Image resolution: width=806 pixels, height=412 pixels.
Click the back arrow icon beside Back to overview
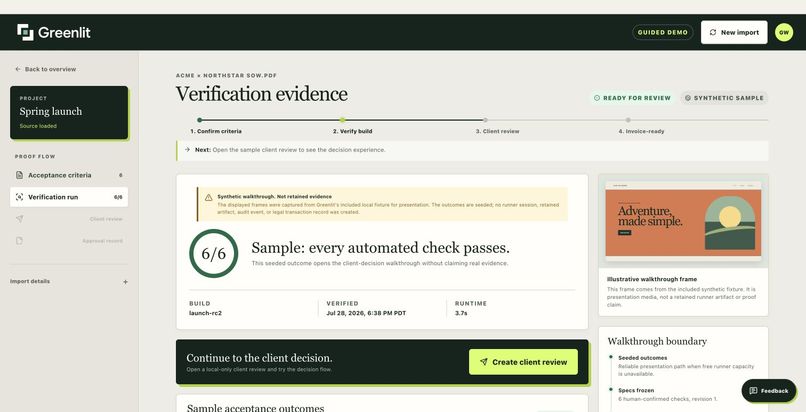click(18, 69)
